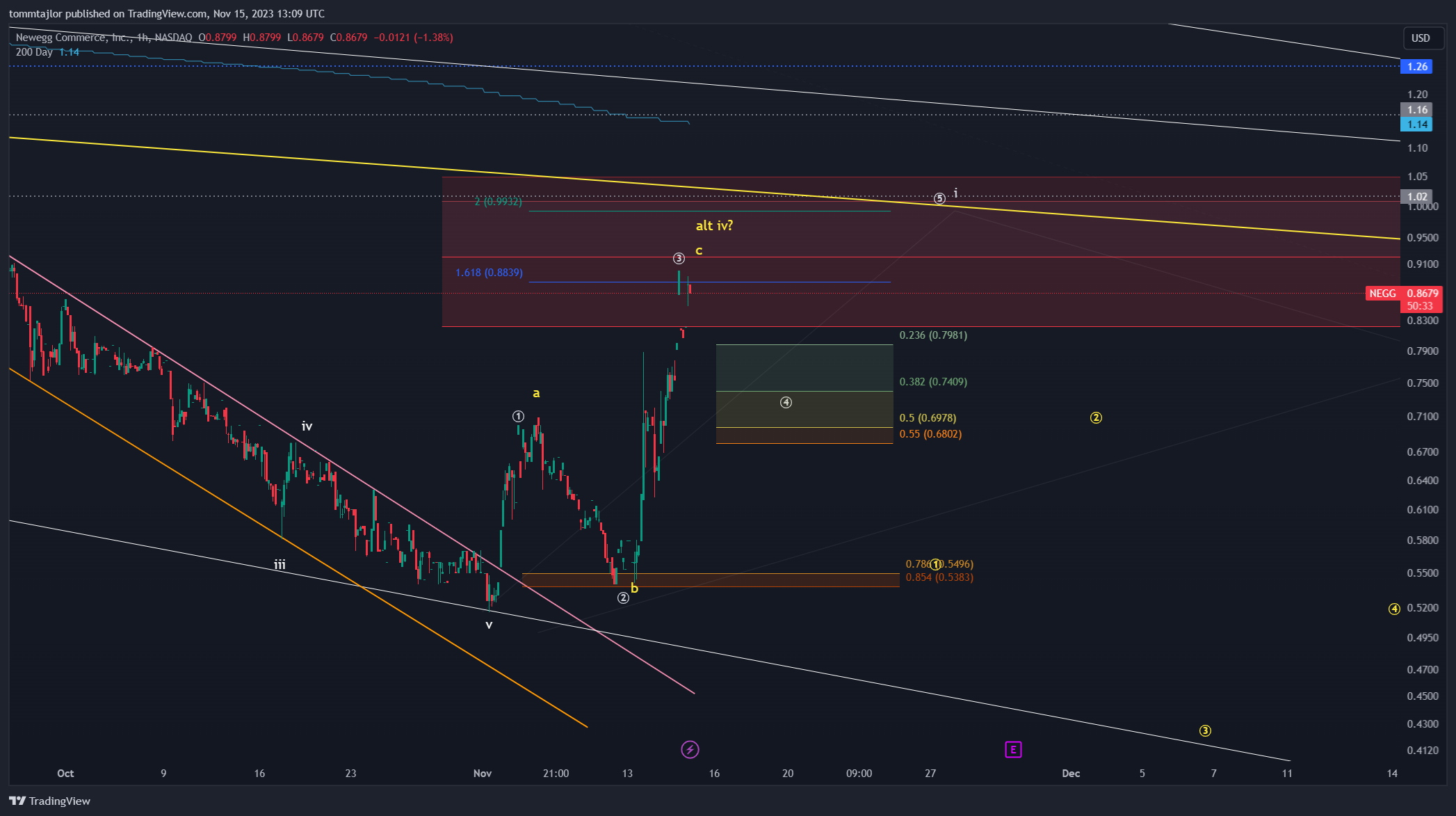
Task: Click the yellow circled 2 wave label
Action: [1096, 418]
